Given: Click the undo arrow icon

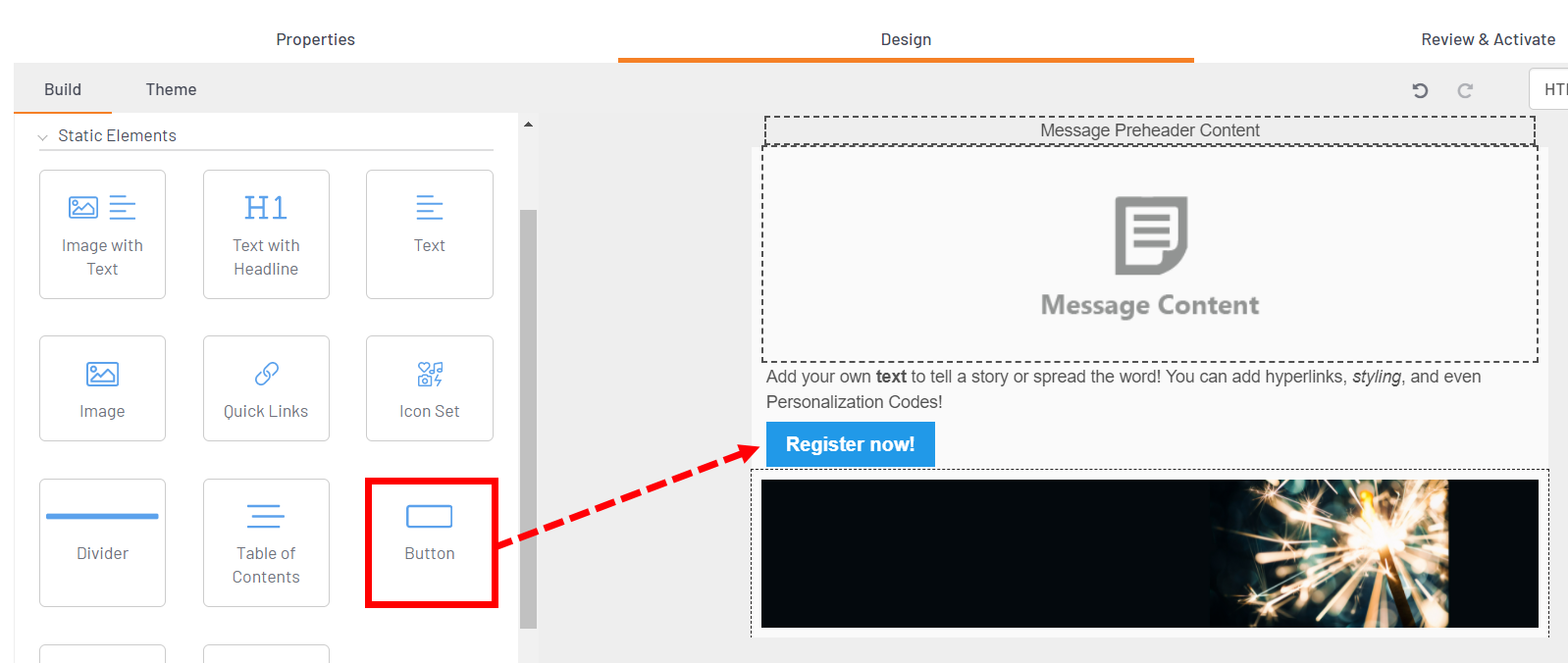Looking at the screenshot, I should point(1420,90).
